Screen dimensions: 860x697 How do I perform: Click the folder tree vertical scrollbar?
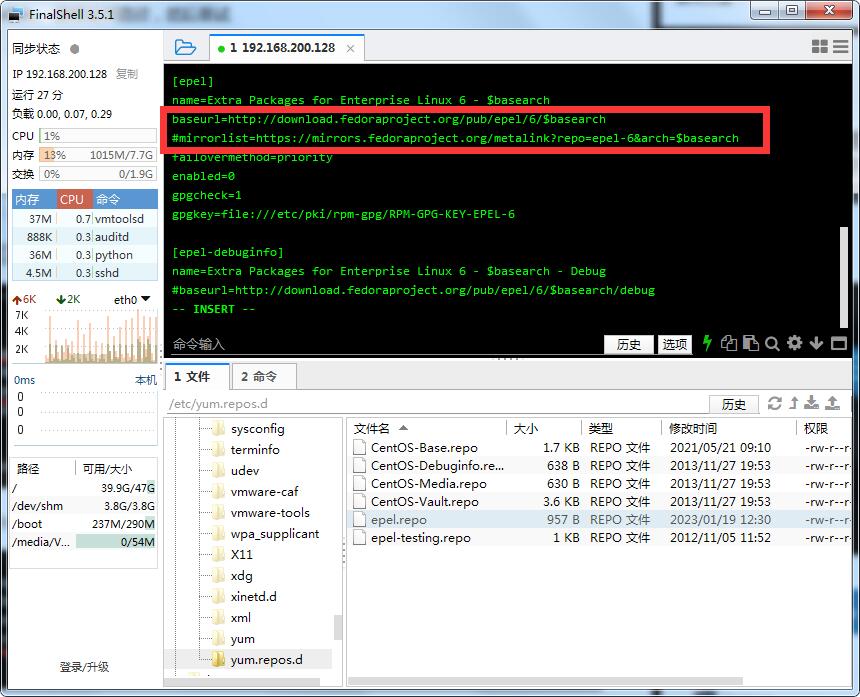tap(338, 627)
